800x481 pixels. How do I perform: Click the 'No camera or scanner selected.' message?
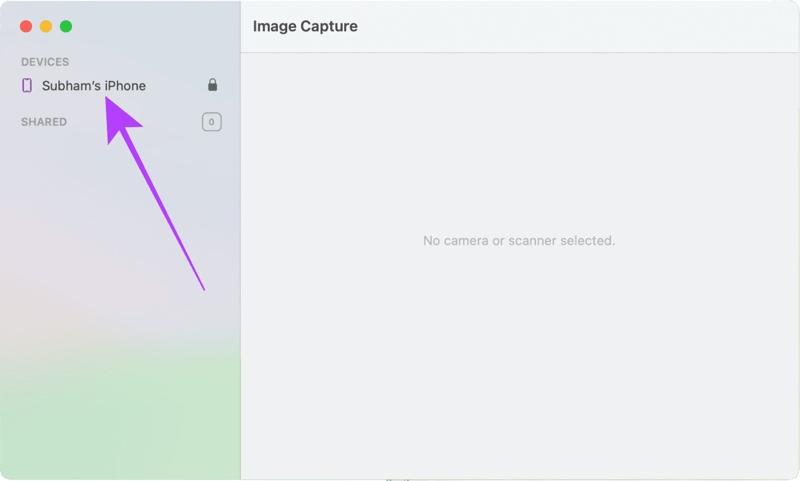click(519, 241)
